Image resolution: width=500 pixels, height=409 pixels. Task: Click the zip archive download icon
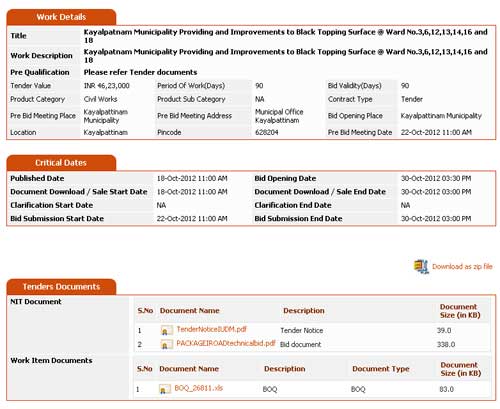click(x=421, y=266)
